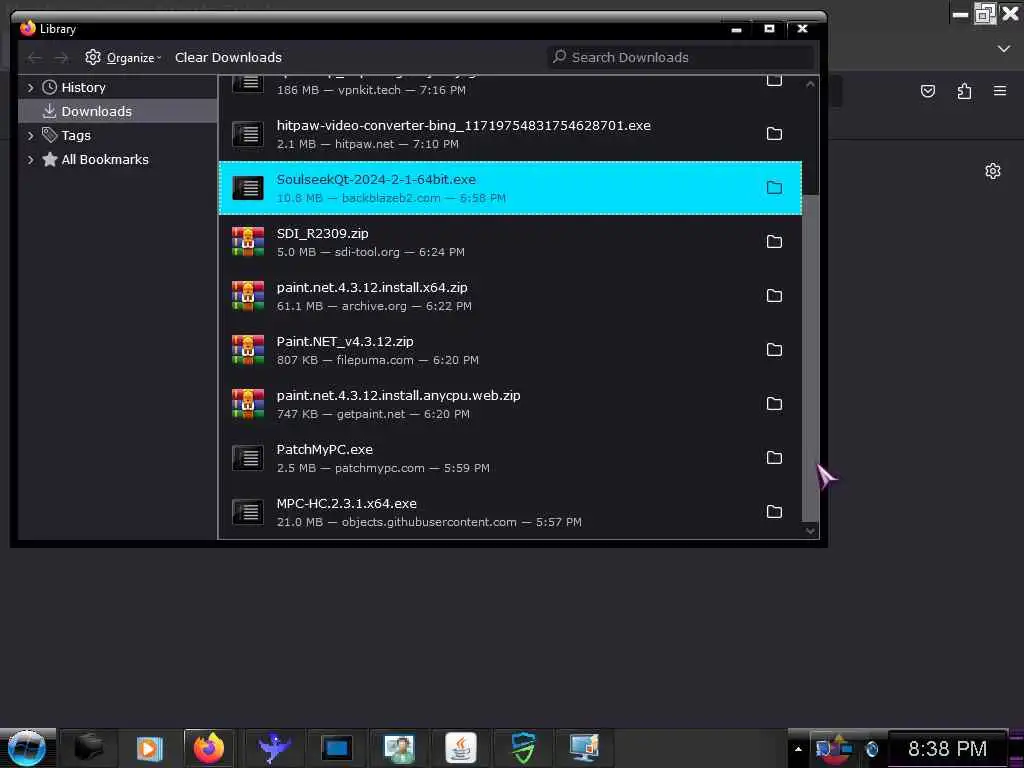Click the downloads list scrollbar thumb
This screenshot has width=1024, height=768.
tap(810, 356)
